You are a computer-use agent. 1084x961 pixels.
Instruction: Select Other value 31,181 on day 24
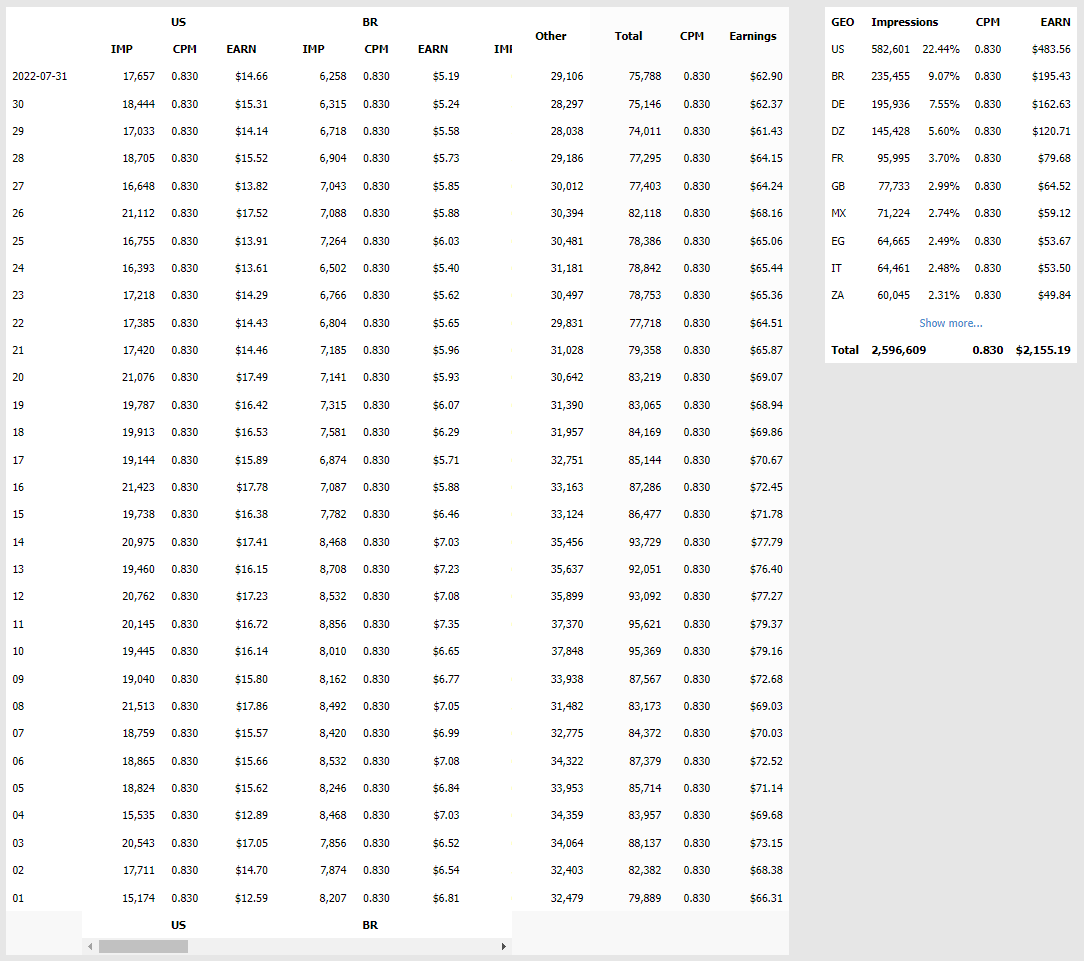[x=567, y=268]
